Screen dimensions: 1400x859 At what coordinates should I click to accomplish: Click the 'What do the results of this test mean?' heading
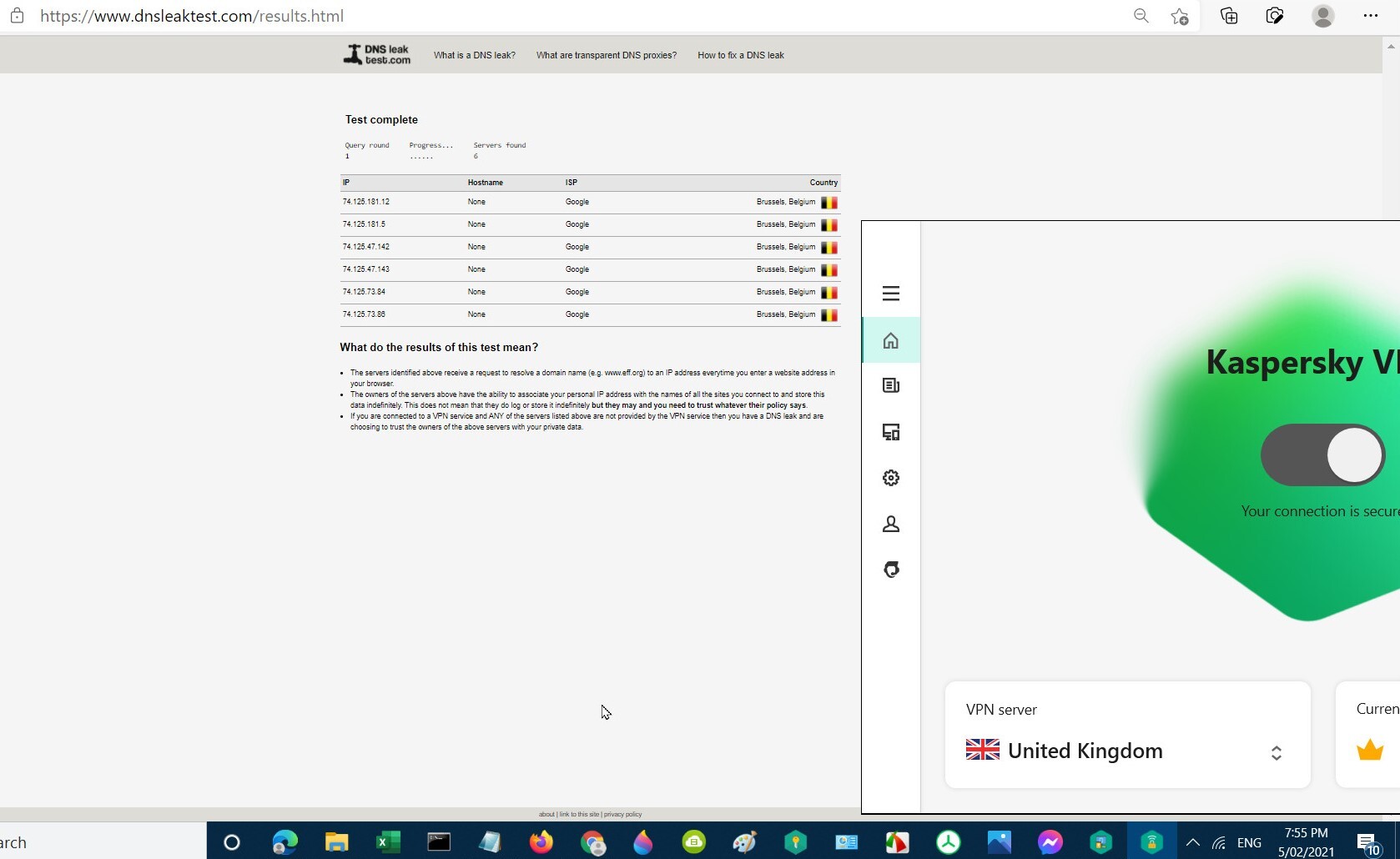[439, 347]
